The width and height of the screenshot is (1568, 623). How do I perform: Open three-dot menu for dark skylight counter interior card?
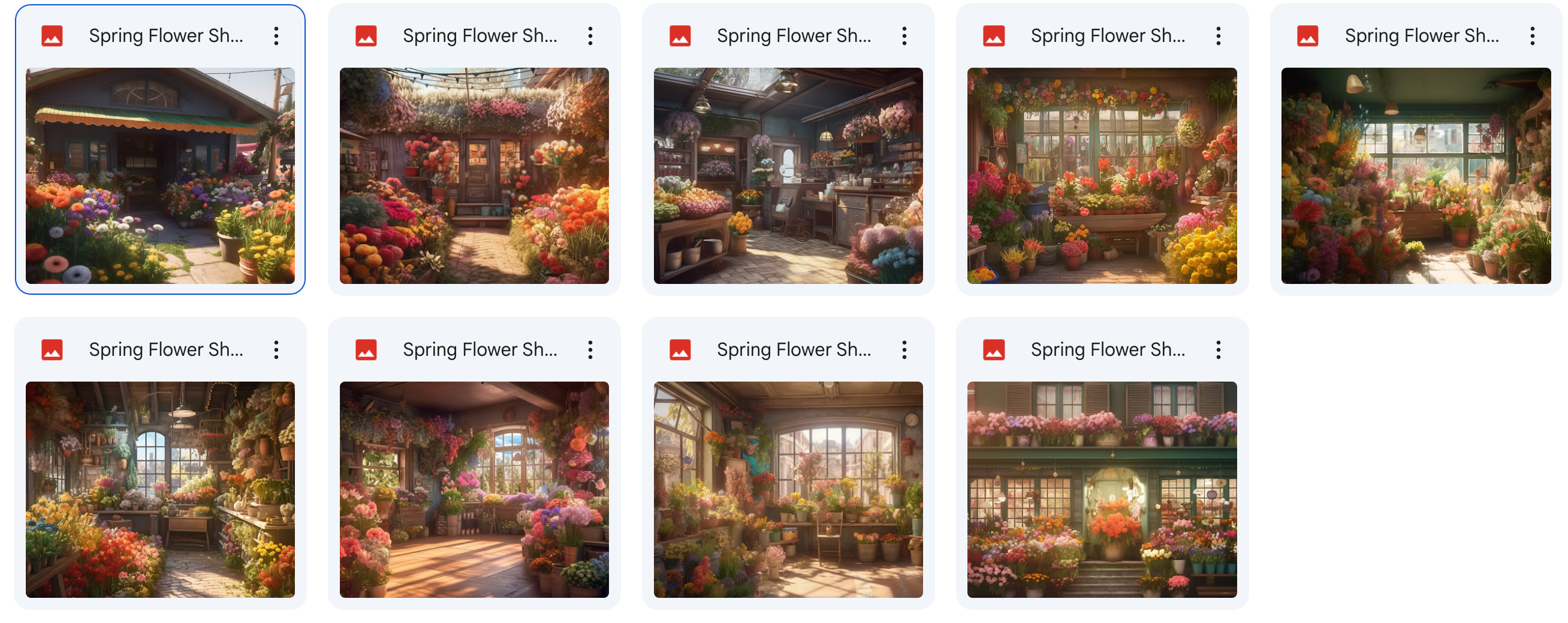[x=904, y=36]
